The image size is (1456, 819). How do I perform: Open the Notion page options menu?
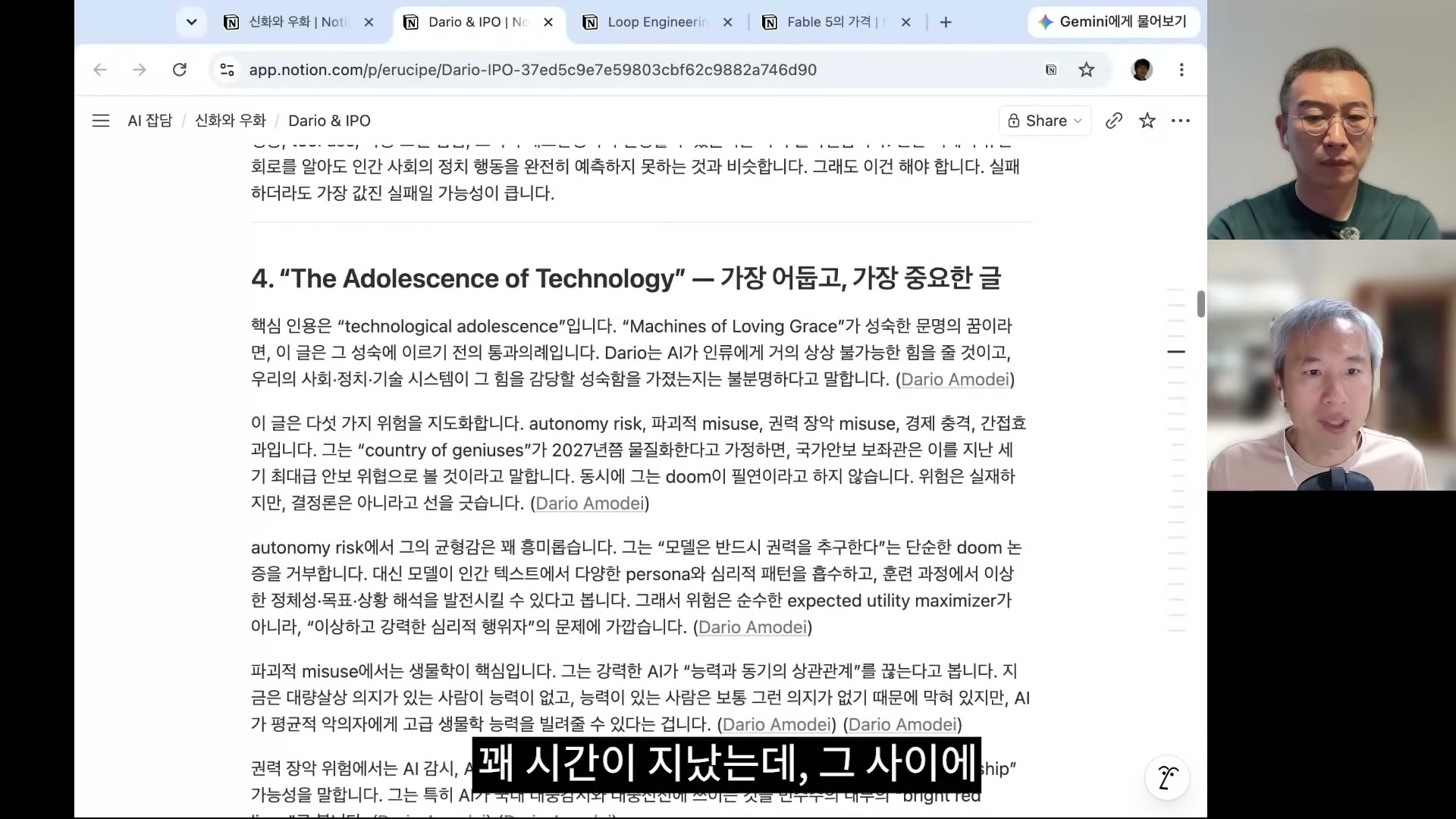pyautogui.click(x=1181, y=121)
